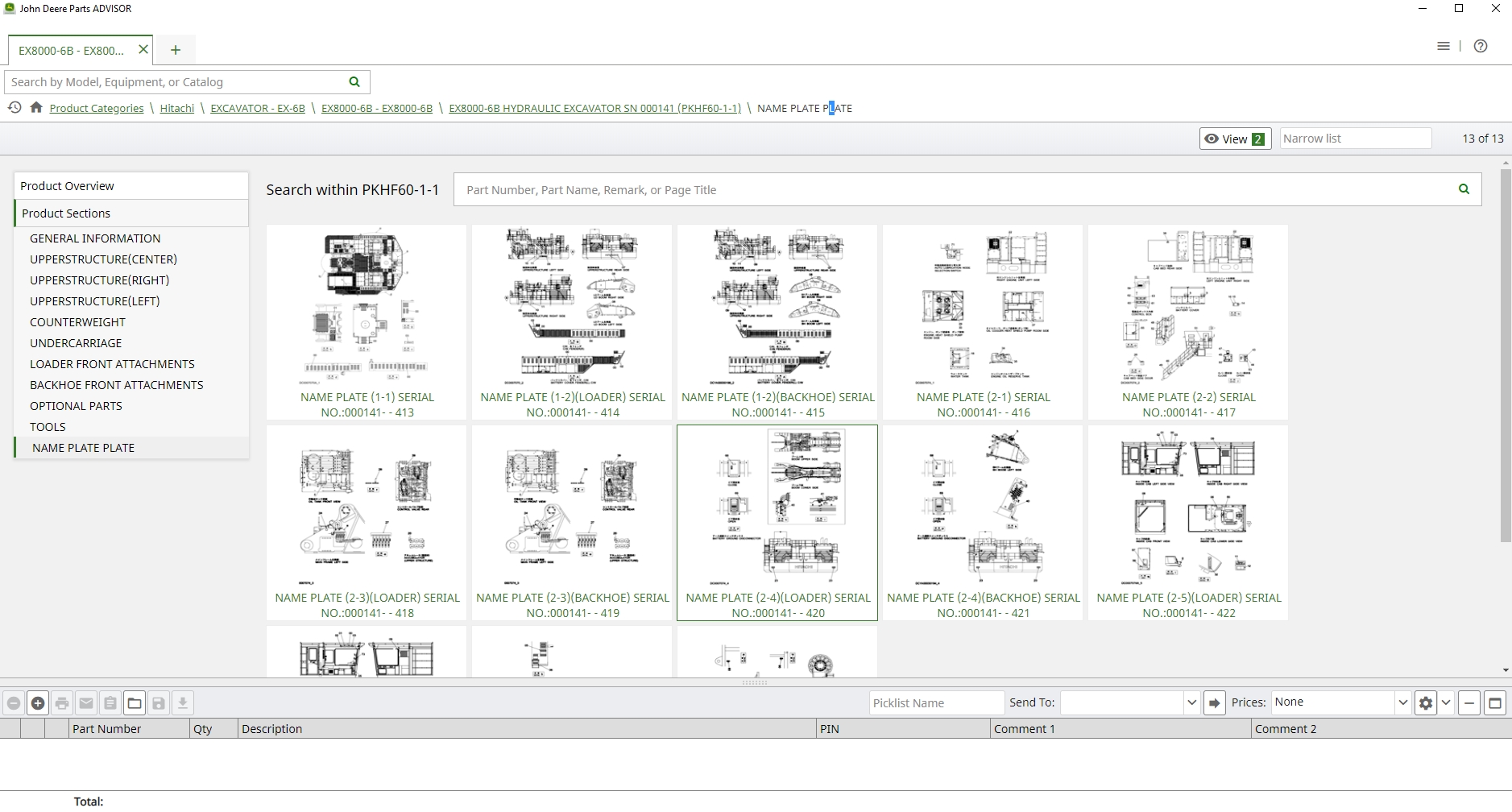Image resolution: width=1512 pixels, height=812 pixels.
Task: Open the picklist settings gear
Action: click(x=1426, y=703)
